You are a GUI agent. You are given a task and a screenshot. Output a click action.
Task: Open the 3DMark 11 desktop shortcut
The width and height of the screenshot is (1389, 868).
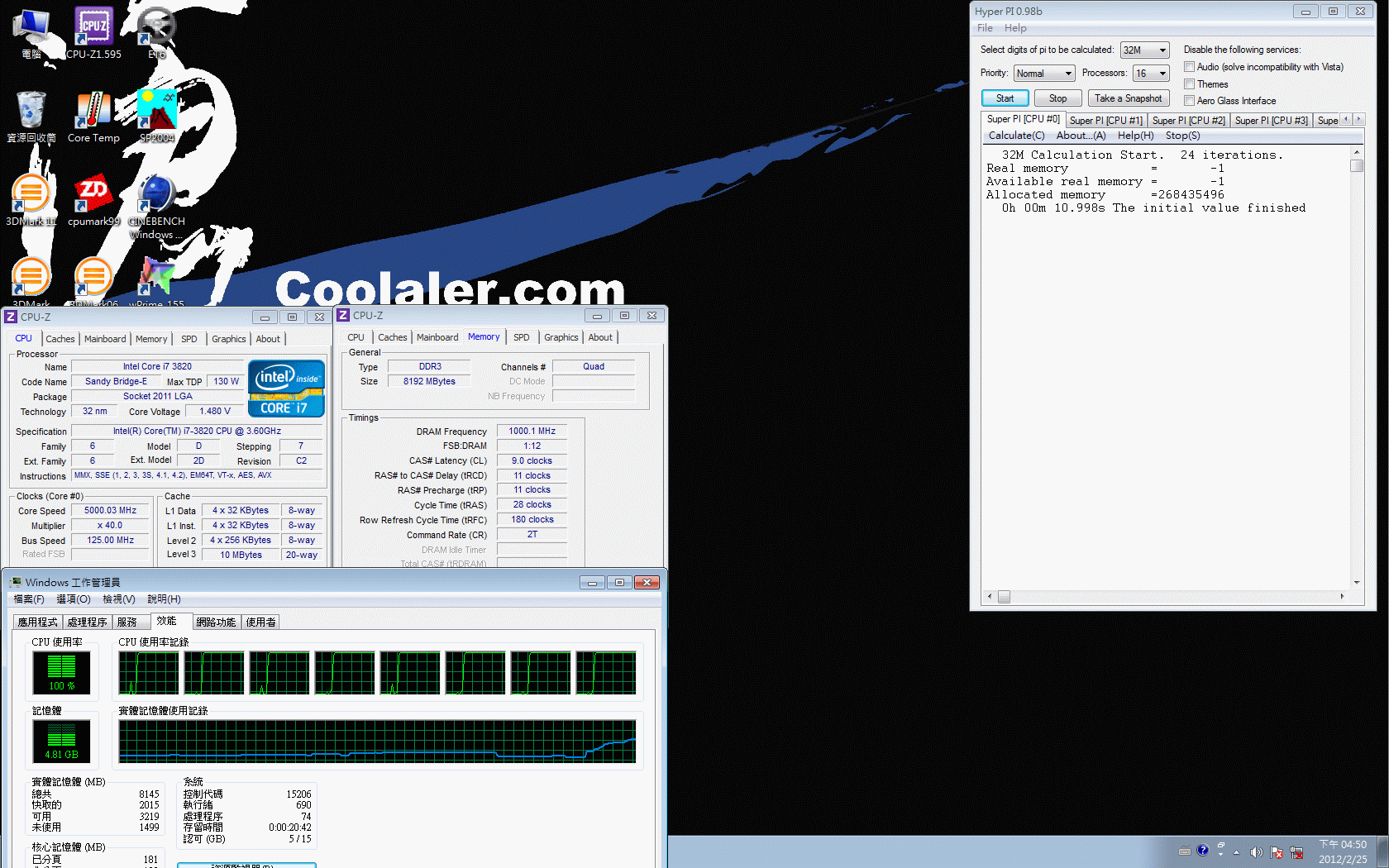coord(31,200)
